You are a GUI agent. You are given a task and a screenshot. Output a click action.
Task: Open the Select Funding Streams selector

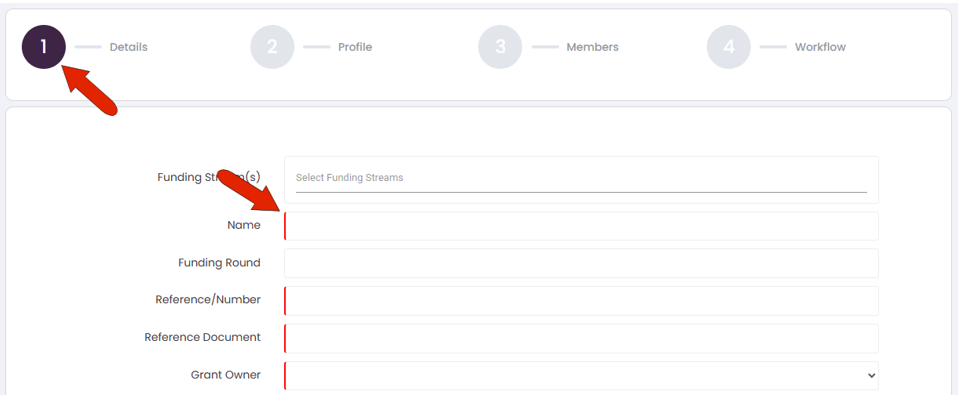(x=581, y=180)
